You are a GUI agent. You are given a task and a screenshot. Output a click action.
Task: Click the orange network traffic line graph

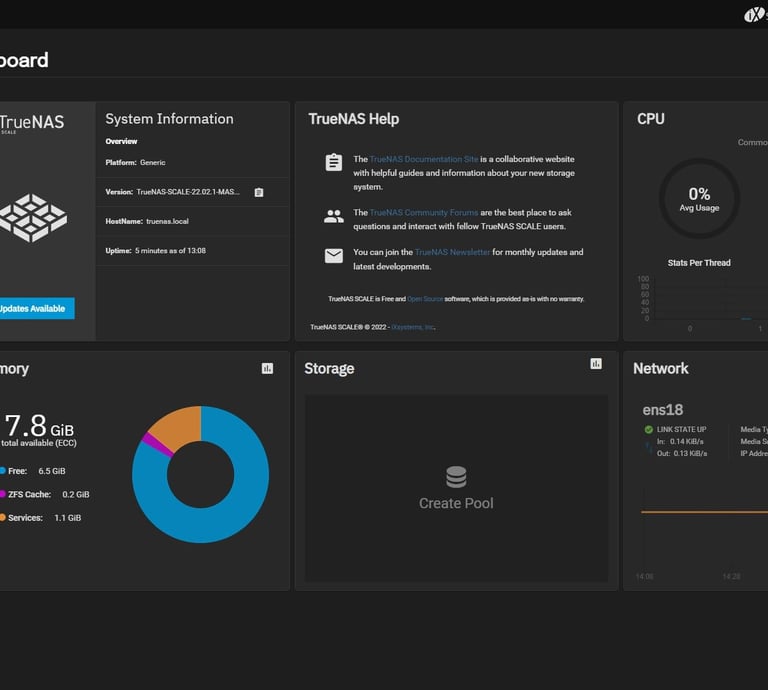tap(704, 512)
